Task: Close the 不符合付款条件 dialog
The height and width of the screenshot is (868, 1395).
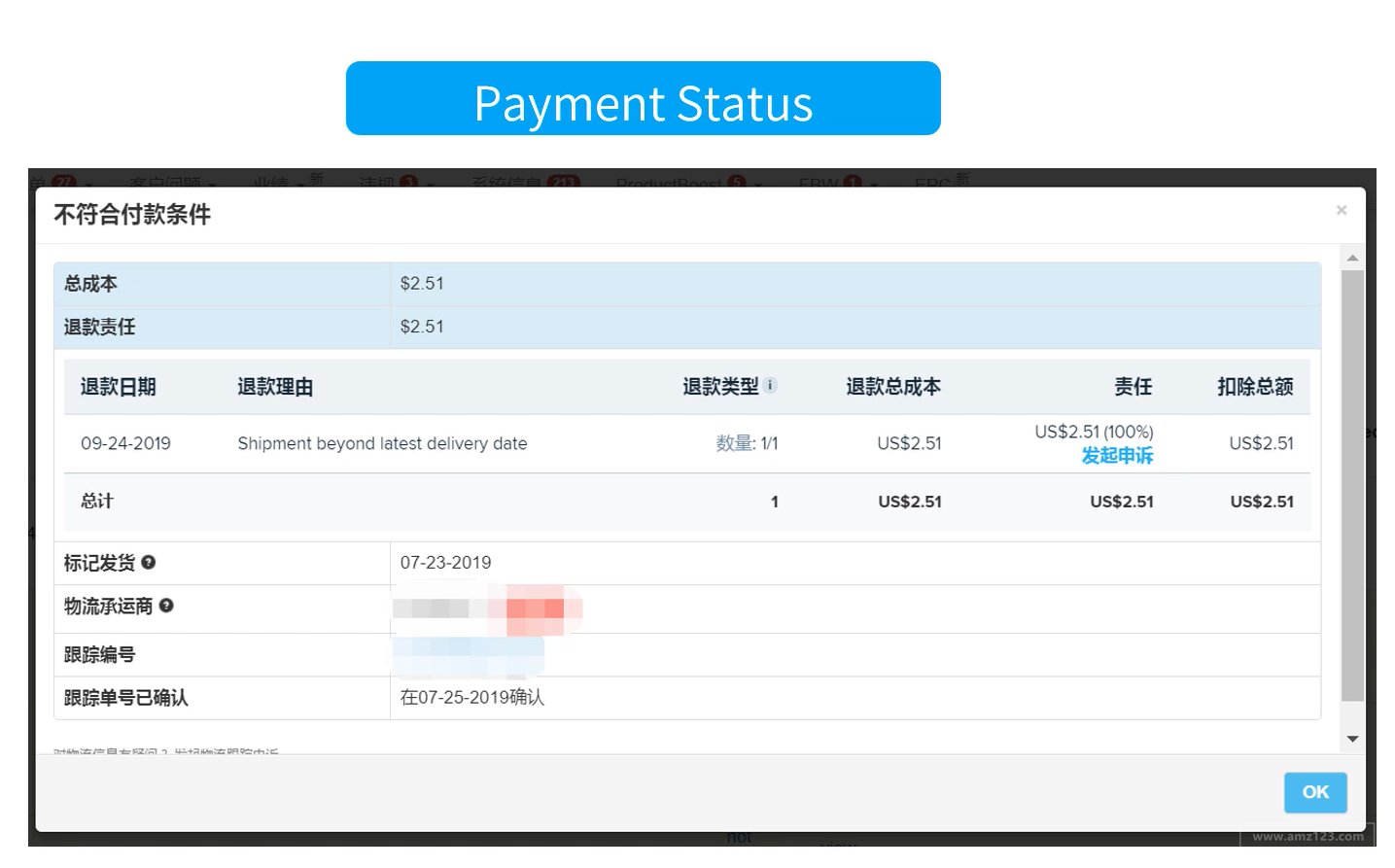Action: [x=1342, y=210]
